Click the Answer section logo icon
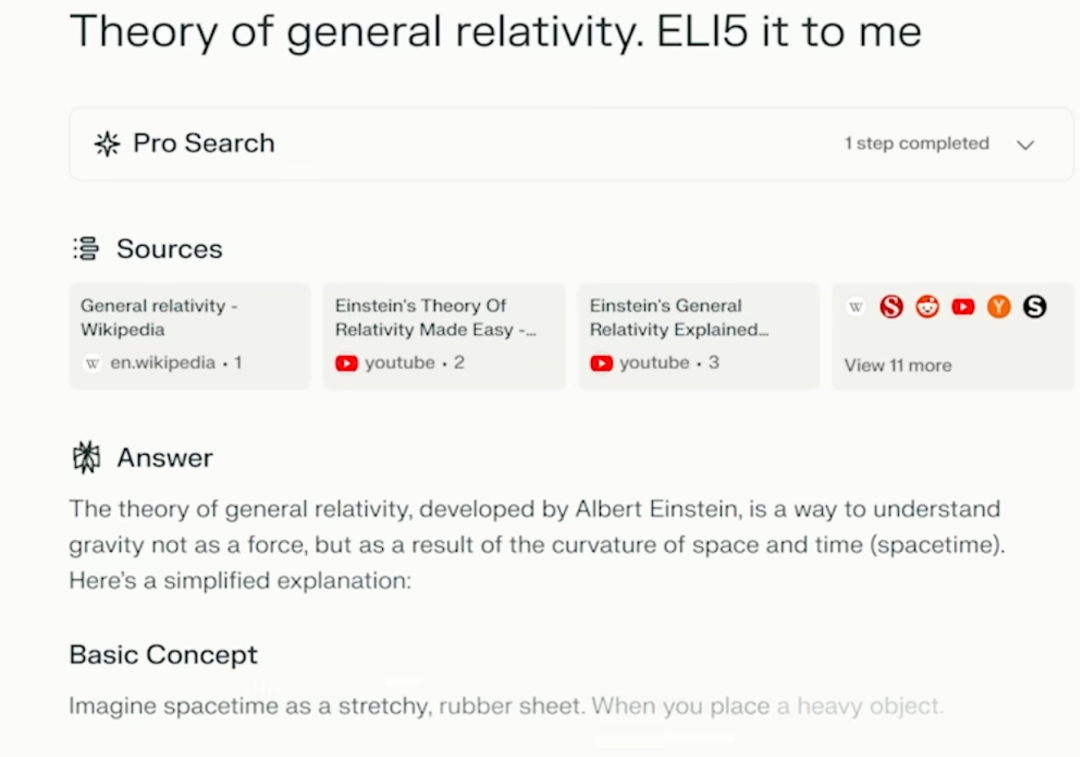This screenshot has height=757, width=1080. point(87,458)
